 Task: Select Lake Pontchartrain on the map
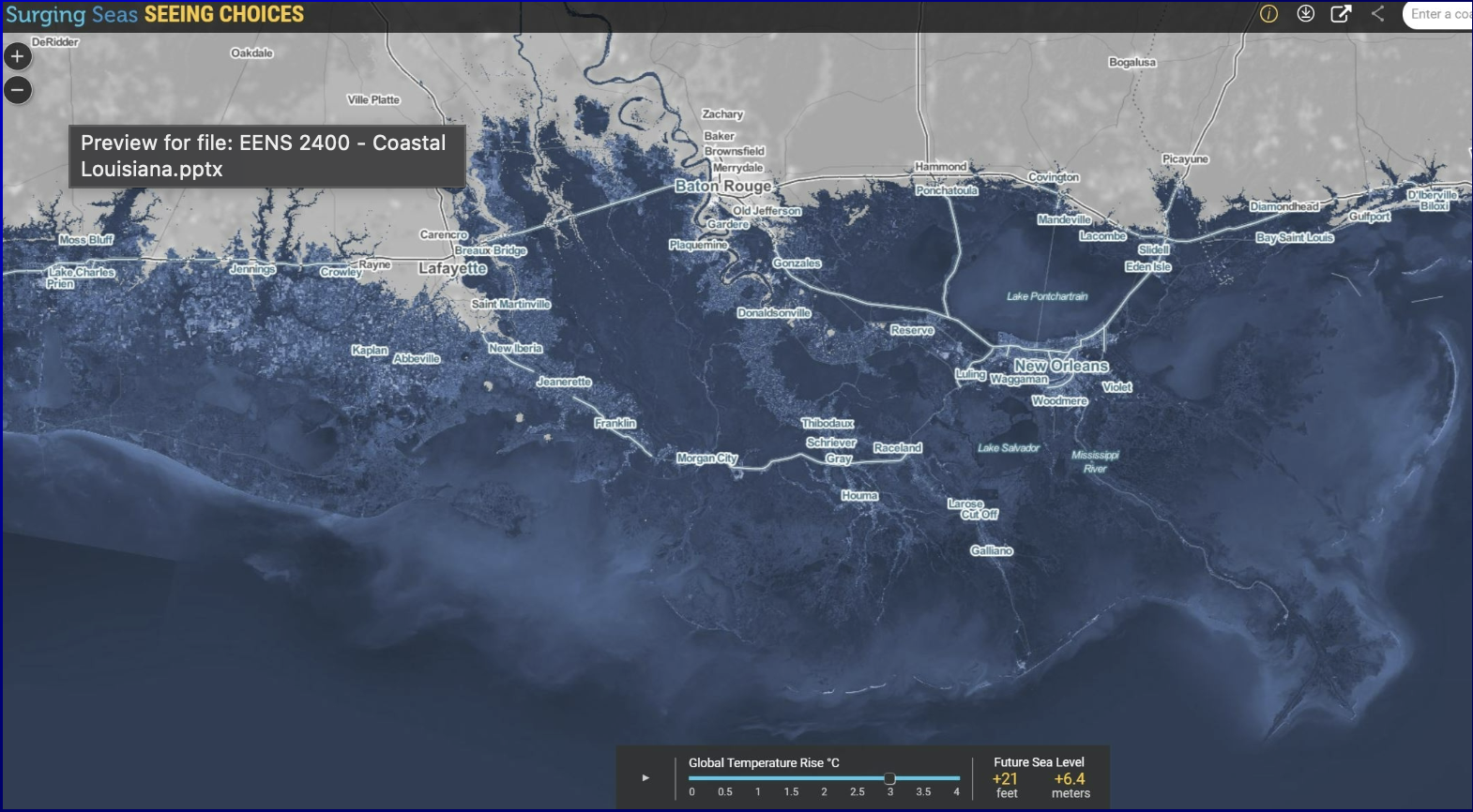pyautogui.click(x=1047, y=296)
